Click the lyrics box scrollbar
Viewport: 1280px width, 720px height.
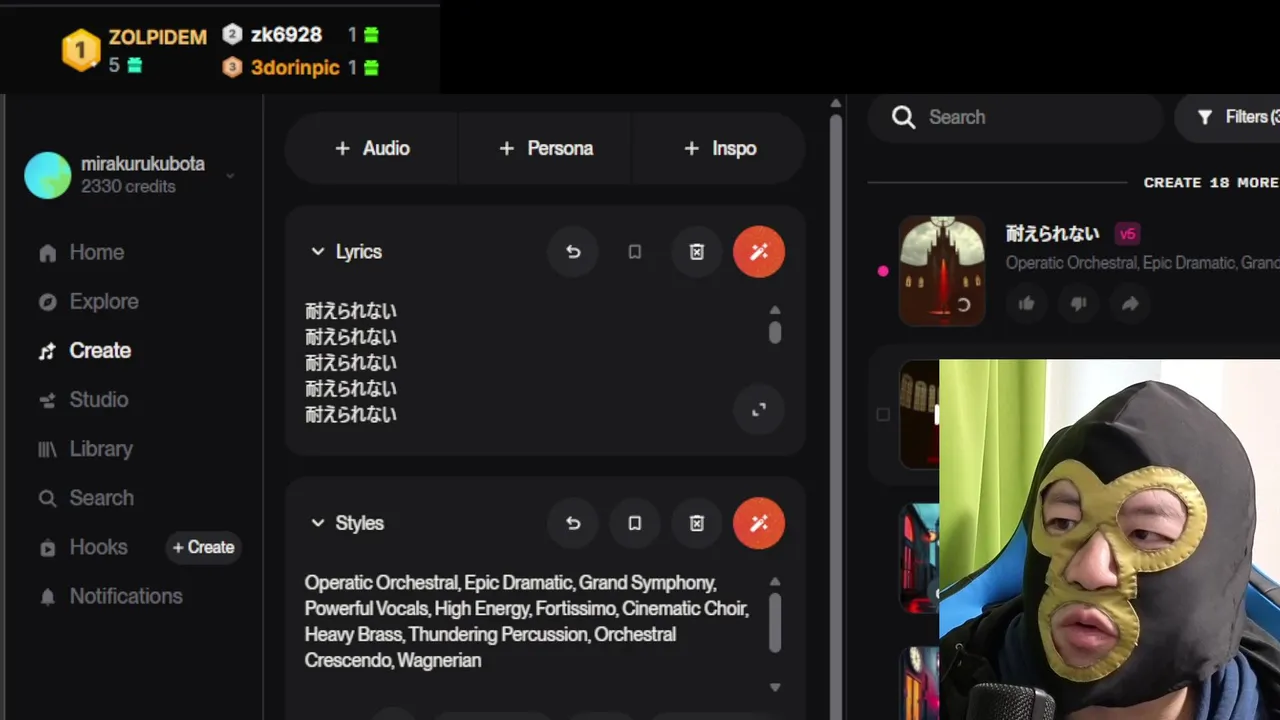(x=775, y=332)
